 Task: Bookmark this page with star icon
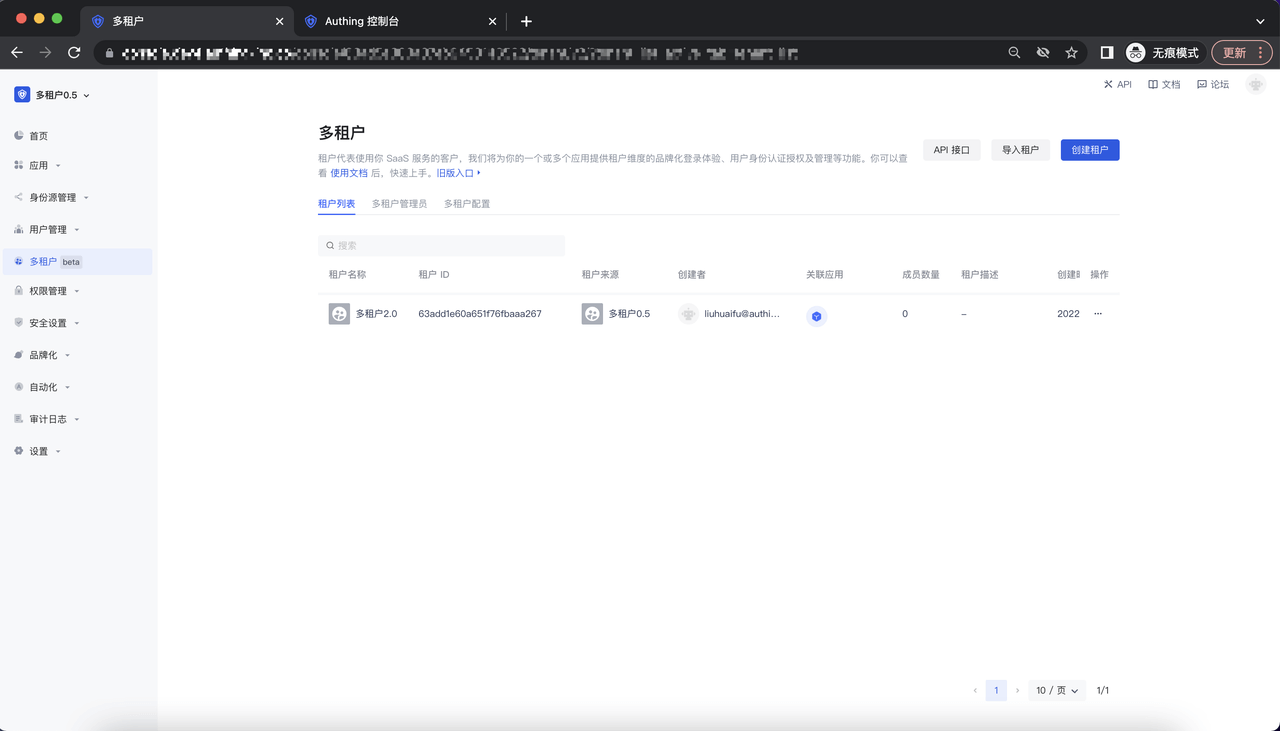click(1071, 52)
